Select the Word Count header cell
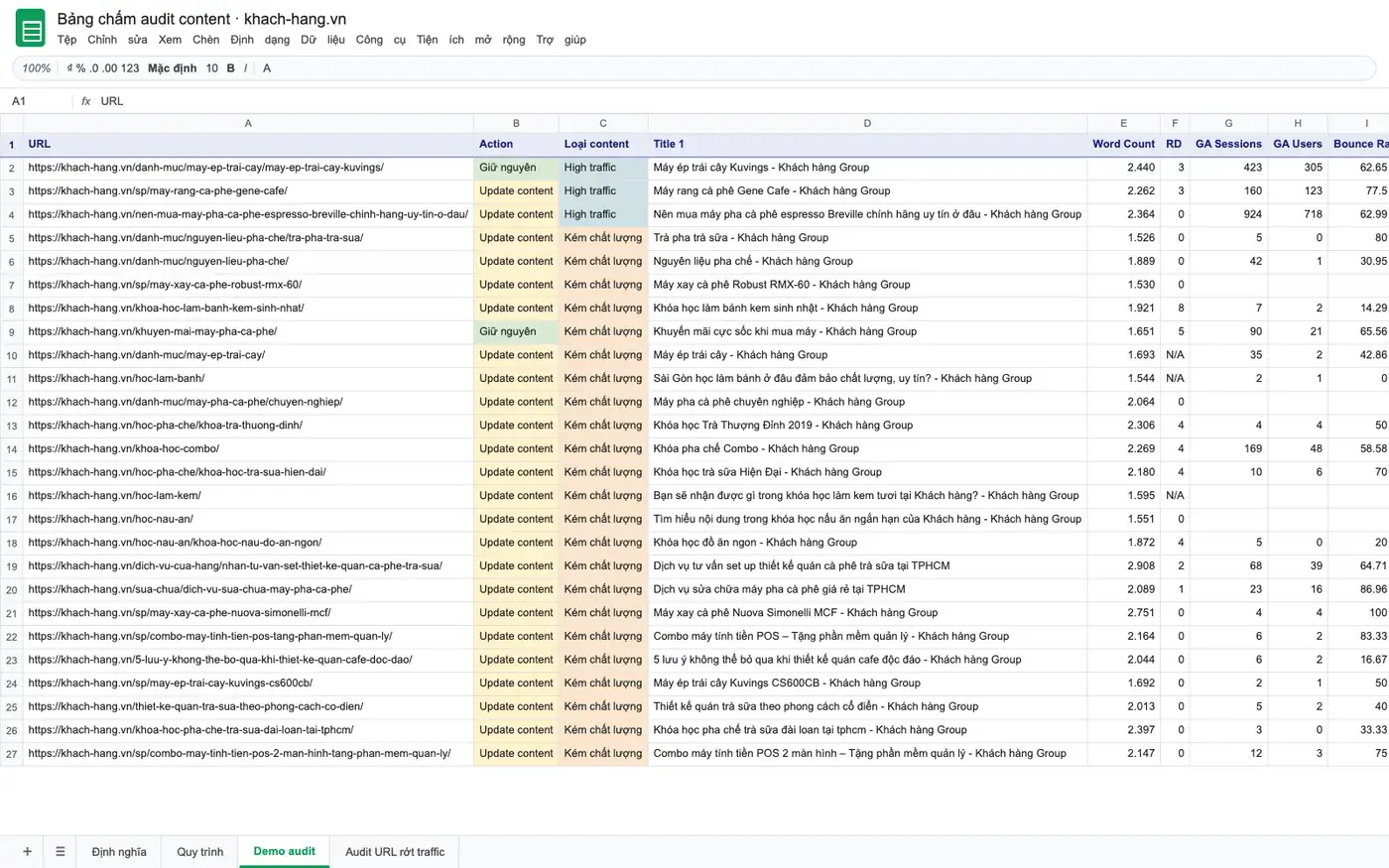 pos(1123,144)
